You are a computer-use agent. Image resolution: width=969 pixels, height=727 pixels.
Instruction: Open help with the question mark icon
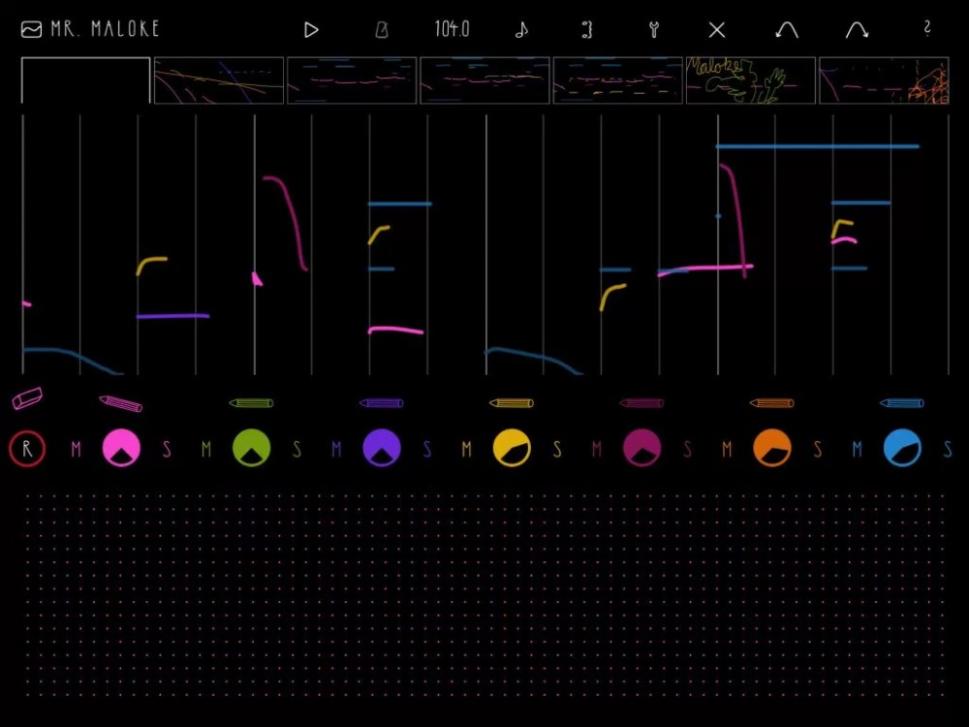pos(927,29)
